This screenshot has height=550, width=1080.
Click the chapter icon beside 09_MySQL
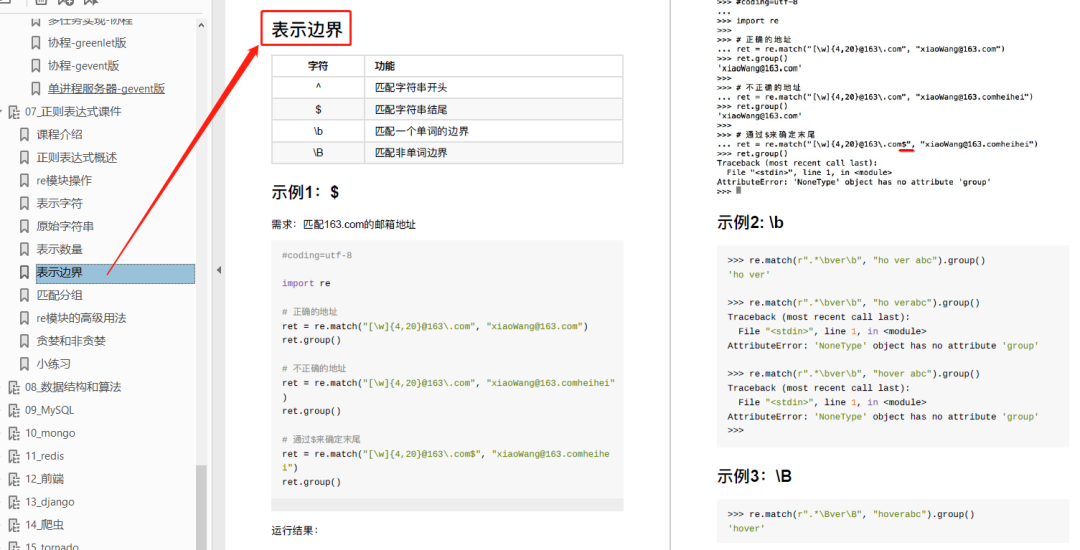pos(14,411)
